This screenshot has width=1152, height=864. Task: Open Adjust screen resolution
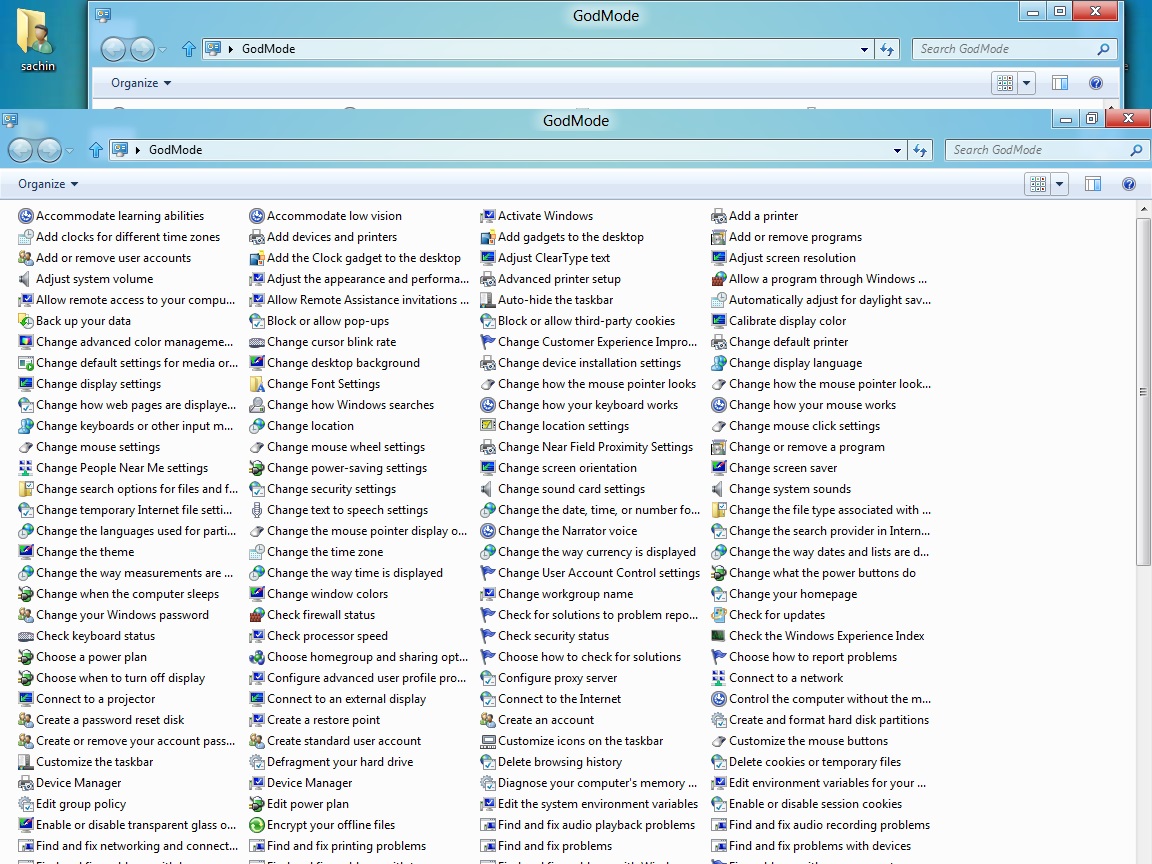coord(792,258)
